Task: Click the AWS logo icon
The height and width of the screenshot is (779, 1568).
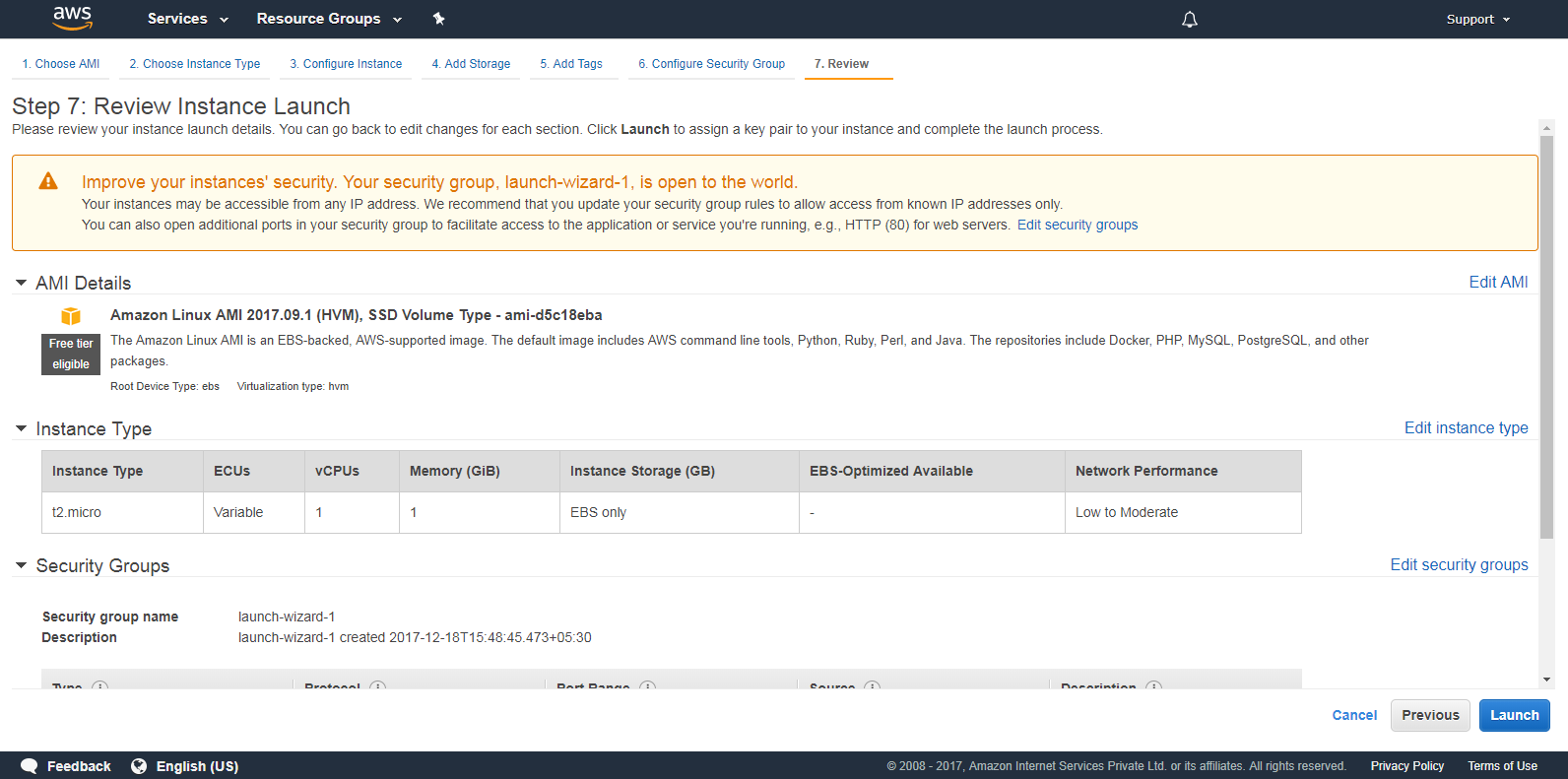Action: [x=72, y=18]
